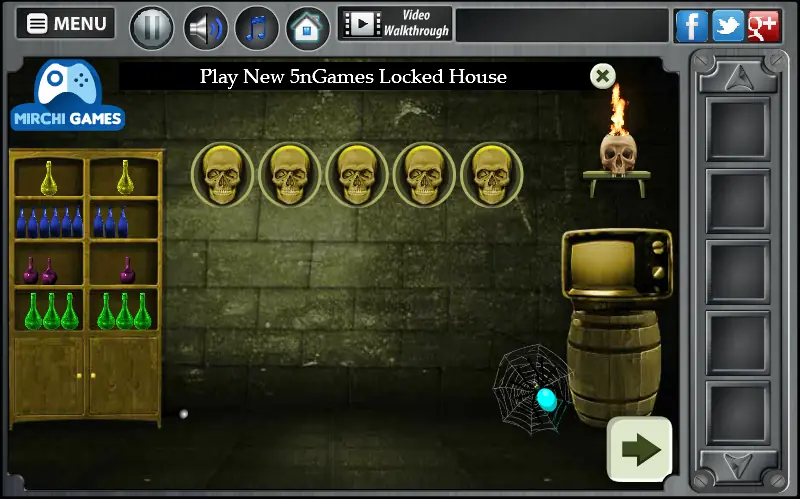Share on Twitter
This screenshot has height=499, width=800.
tap(728, 26)
